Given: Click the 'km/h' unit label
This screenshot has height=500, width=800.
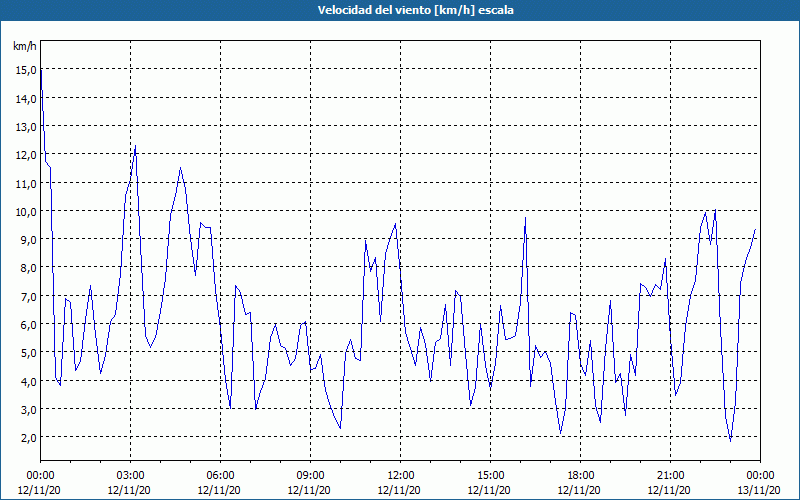Looking at the screenshot, I should (25, 46).
